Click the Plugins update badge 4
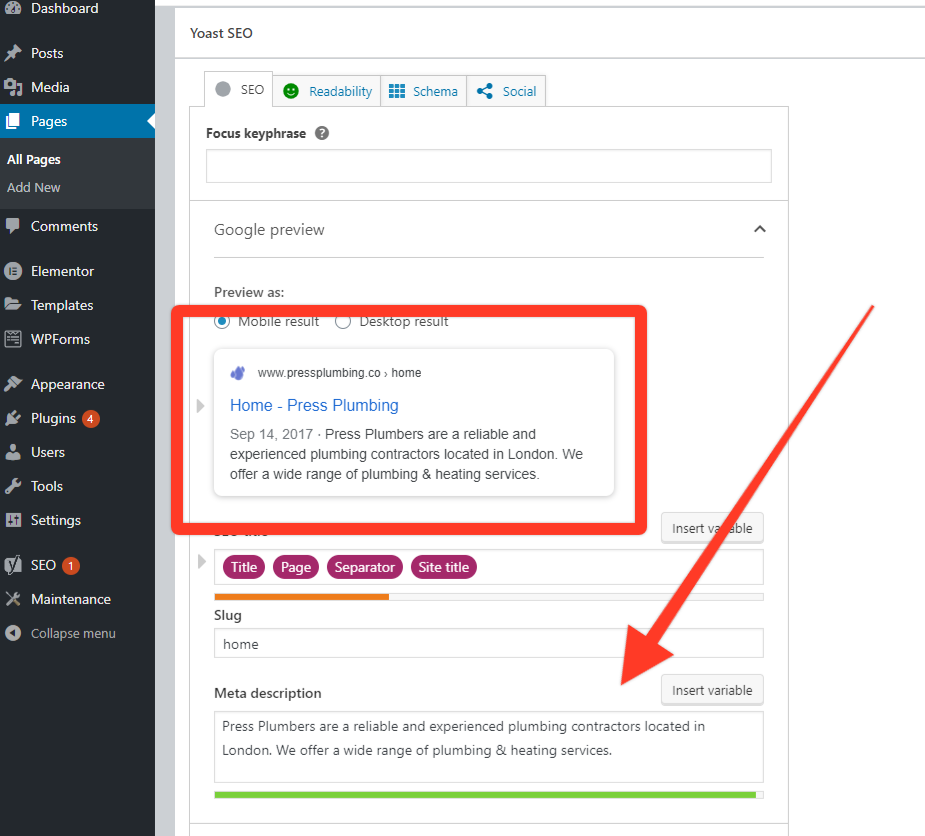This screenshot has width=925, height=836. tap(90, 419)
